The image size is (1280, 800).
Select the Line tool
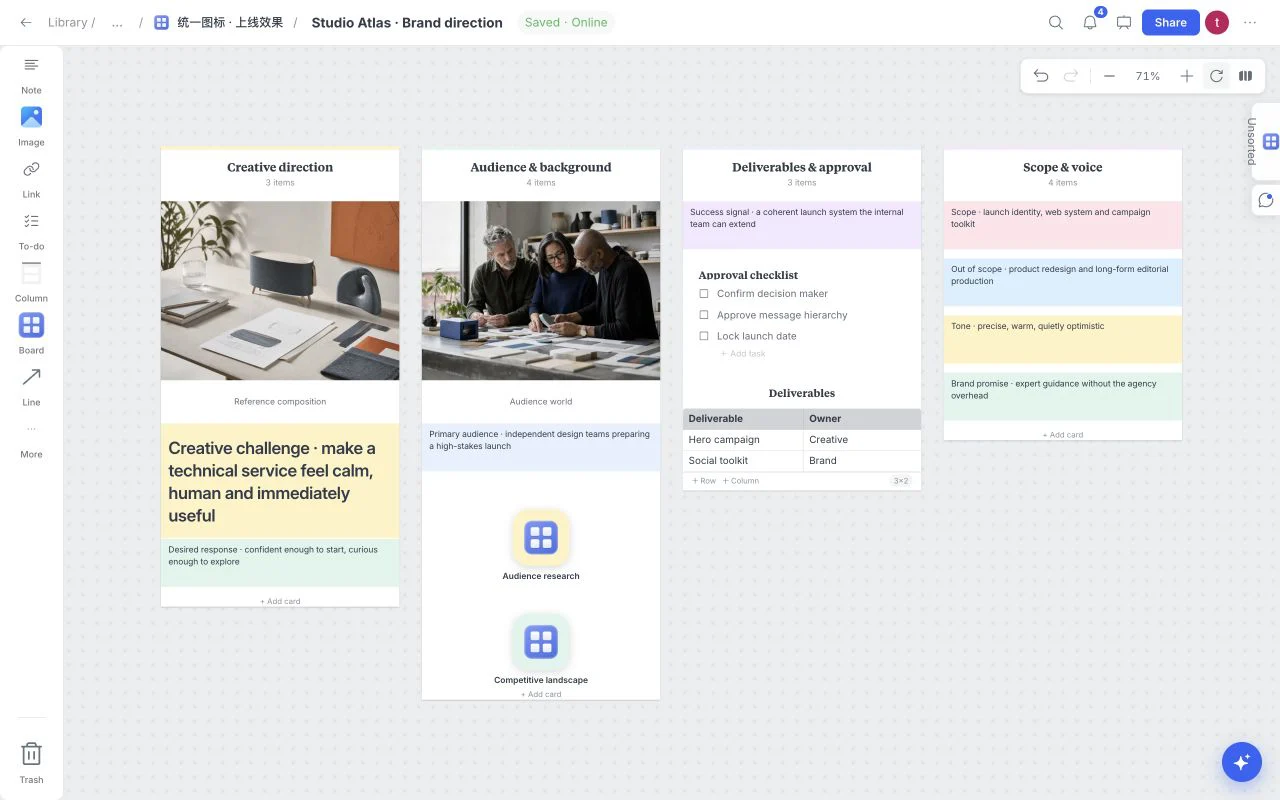(31, 387)
